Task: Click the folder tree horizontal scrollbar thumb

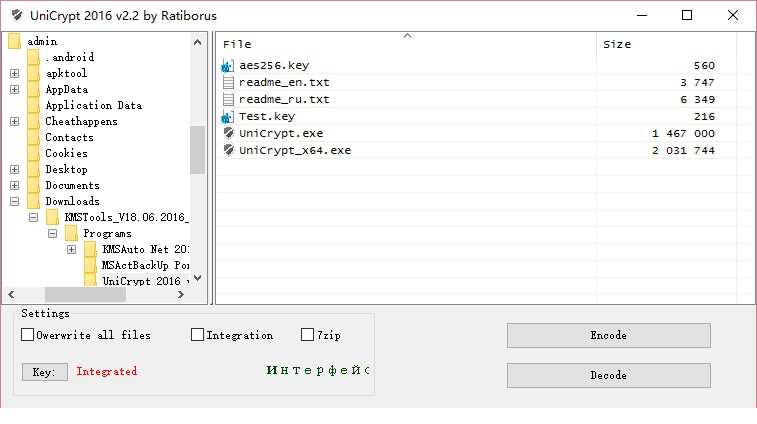Action: [85, 294]
